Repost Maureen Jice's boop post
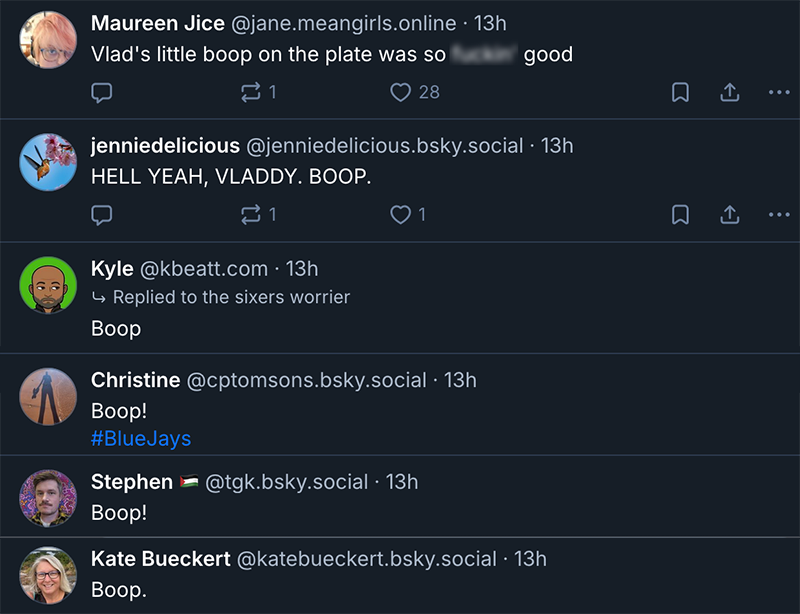Screen dimensions: 800x614 click(251, 93)
